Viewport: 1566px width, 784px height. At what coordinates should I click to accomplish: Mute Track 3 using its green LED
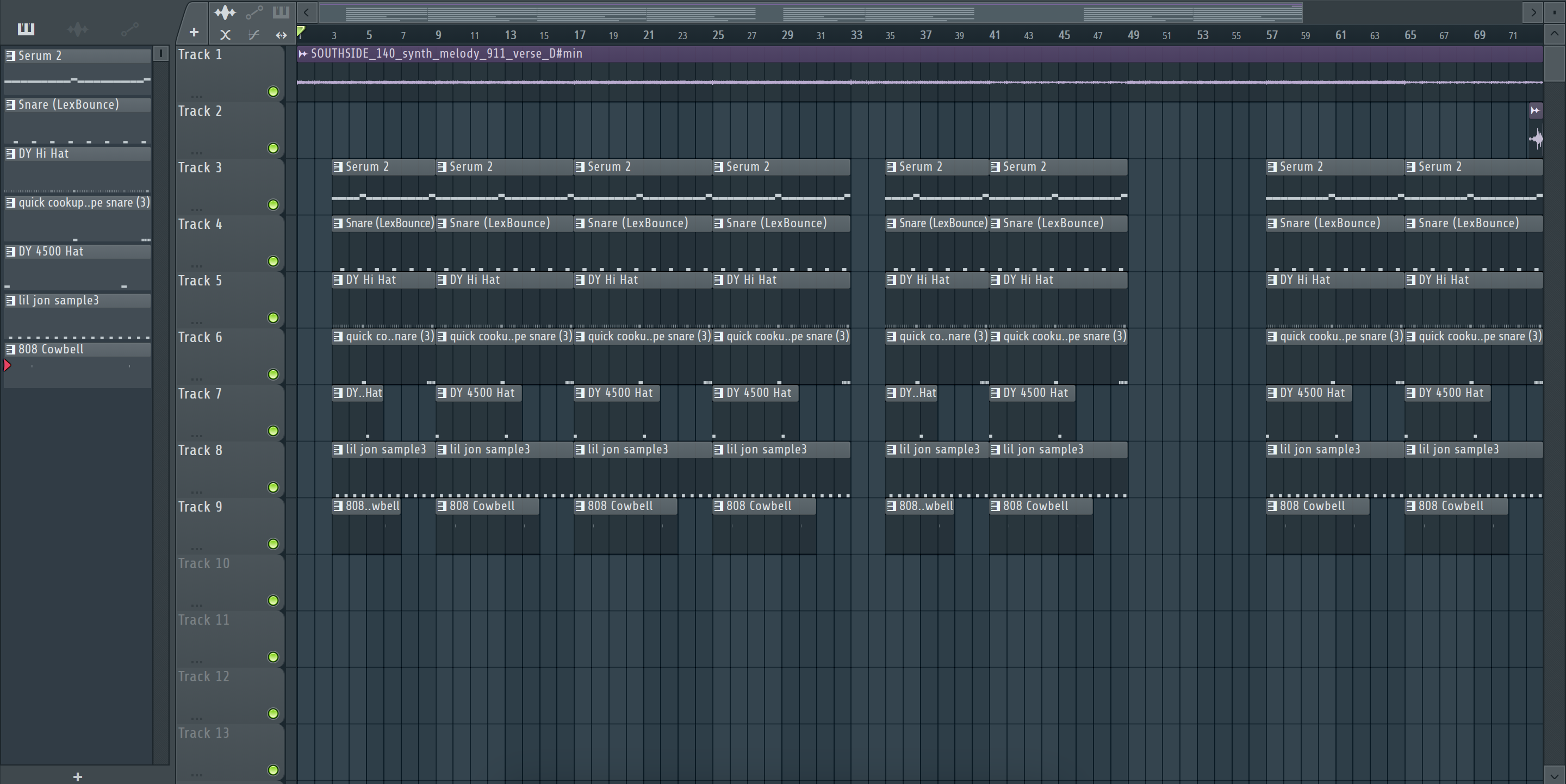point(274,205)
